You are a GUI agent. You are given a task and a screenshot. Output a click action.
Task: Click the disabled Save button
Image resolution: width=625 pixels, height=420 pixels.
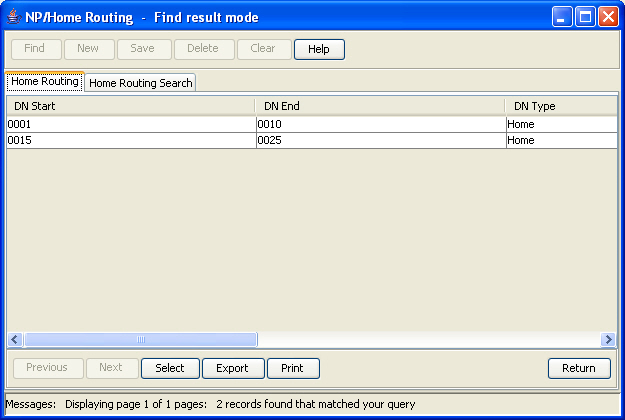[144, 49]
